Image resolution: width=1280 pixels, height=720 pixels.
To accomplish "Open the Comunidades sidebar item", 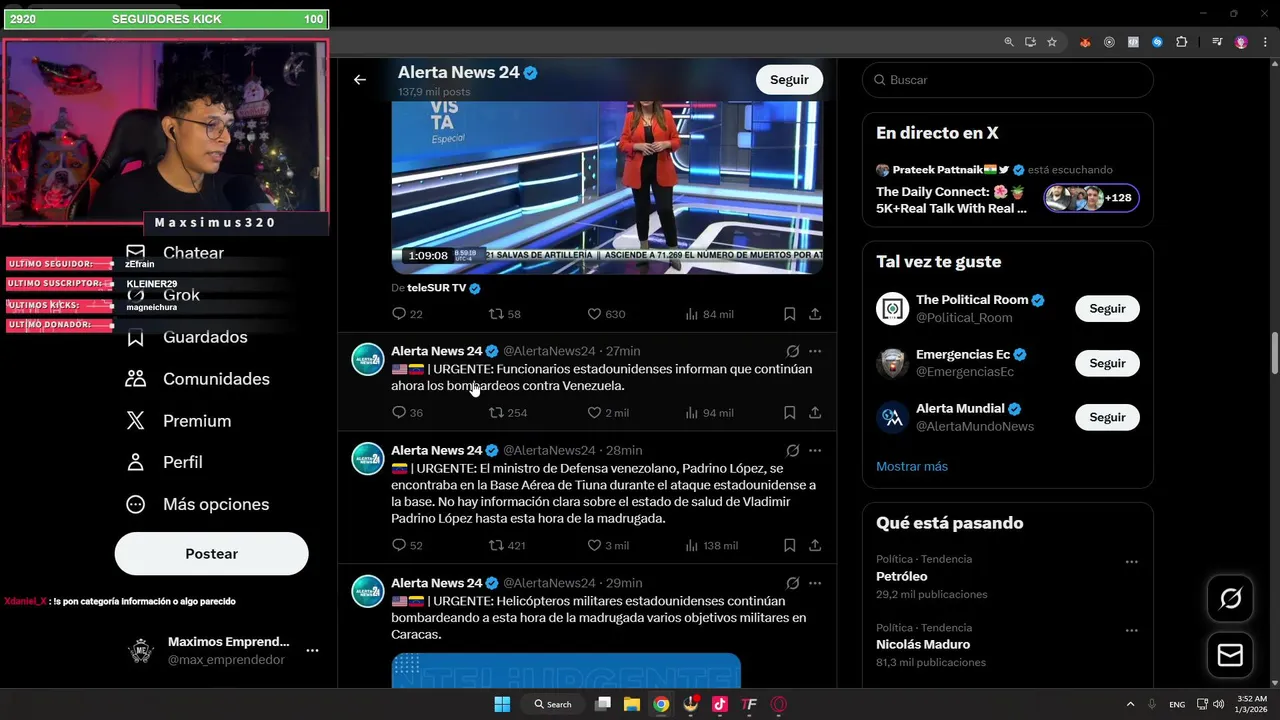I will pyautogui.click(x=198, y=379).
